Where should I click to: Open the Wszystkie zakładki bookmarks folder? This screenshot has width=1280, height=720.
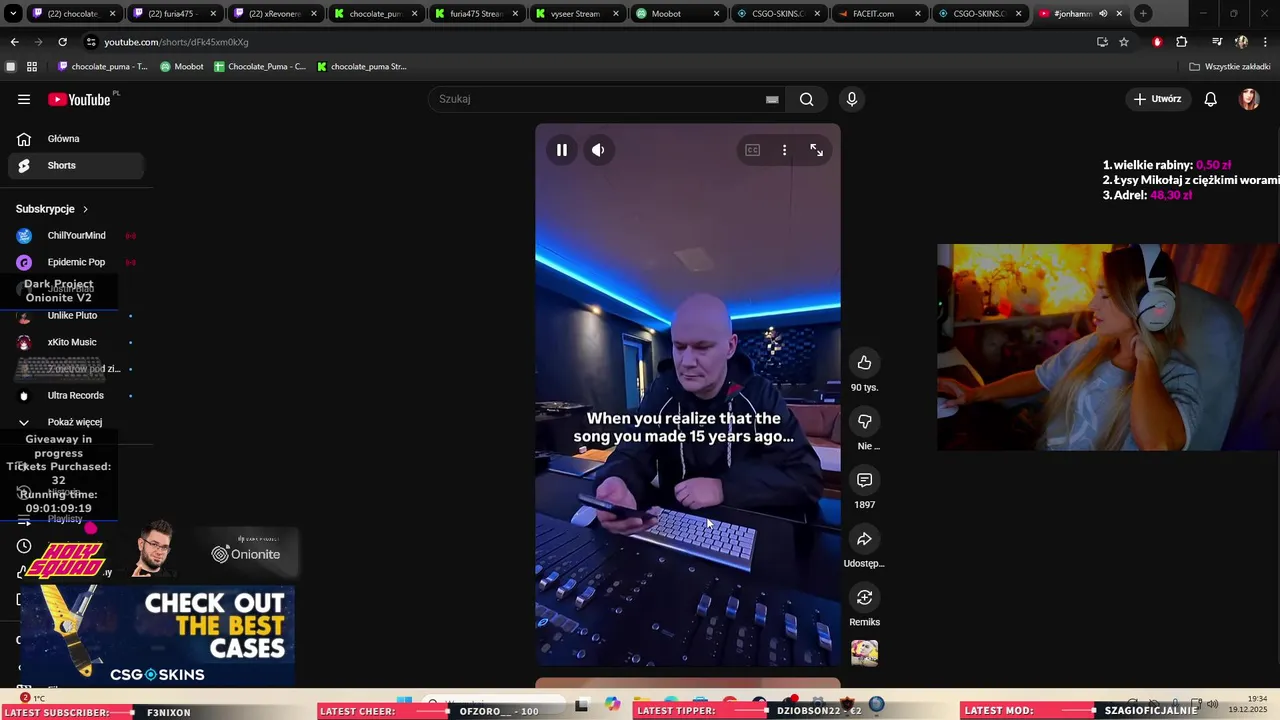coord(1230,67)
